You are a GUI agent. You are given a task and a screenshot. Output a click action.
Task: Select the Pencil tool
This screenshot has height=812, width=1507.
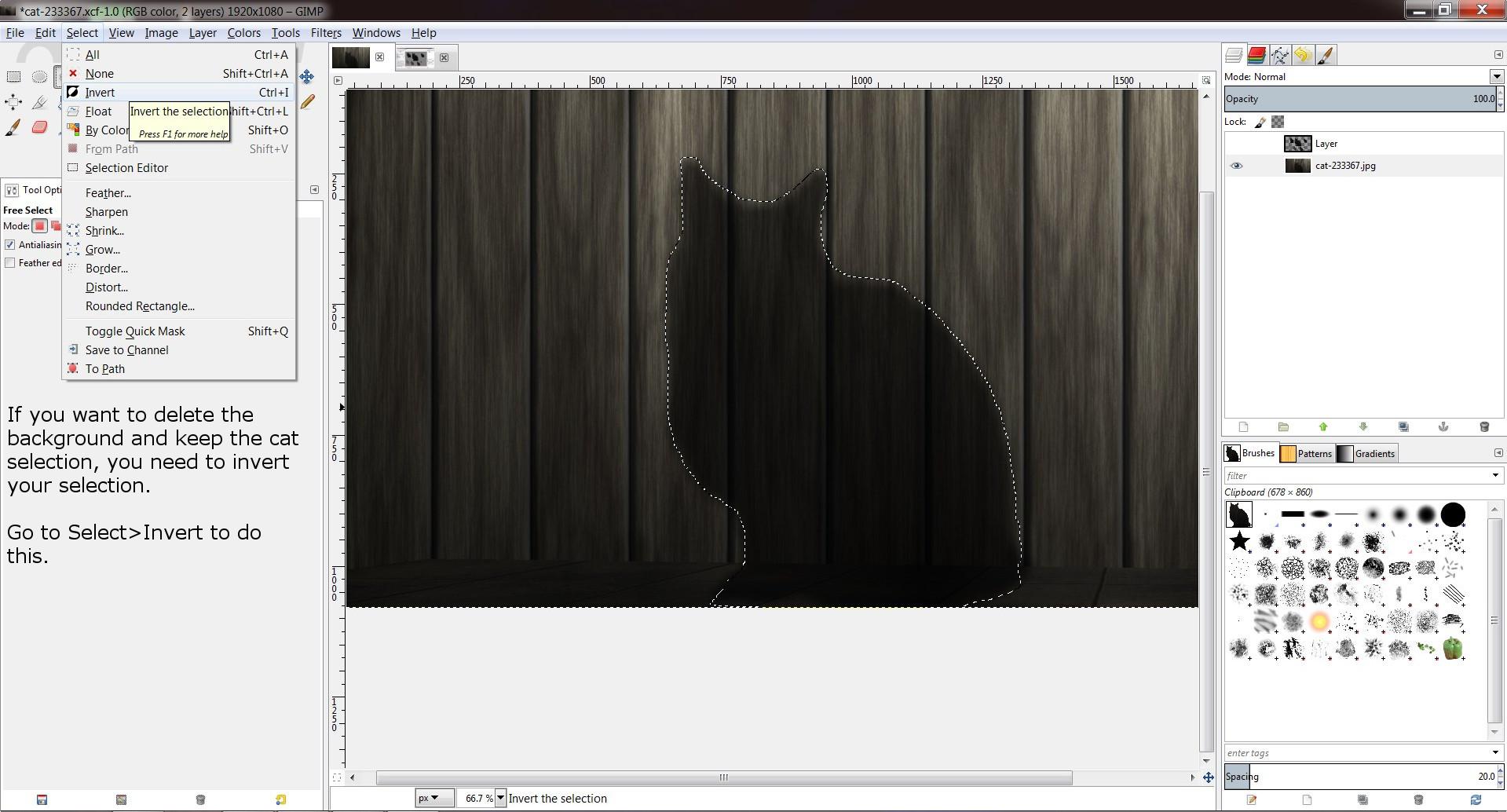click(306, 102)
